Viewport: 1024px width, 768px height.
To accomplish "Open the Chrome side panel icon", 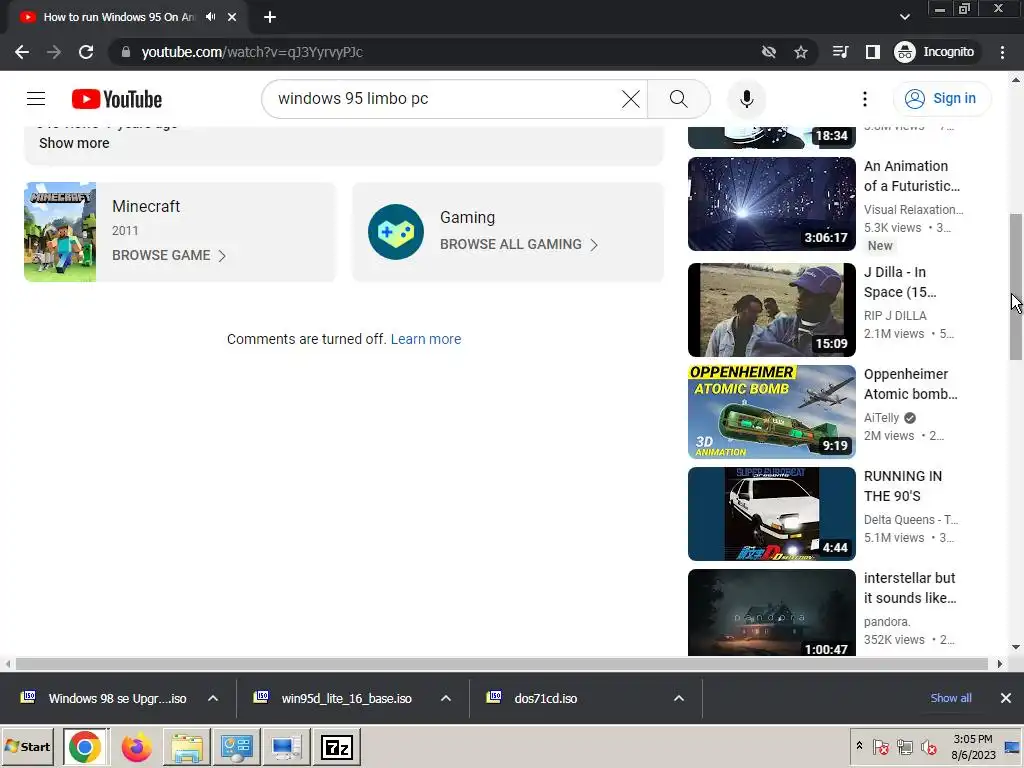I will tap(872, 52).
